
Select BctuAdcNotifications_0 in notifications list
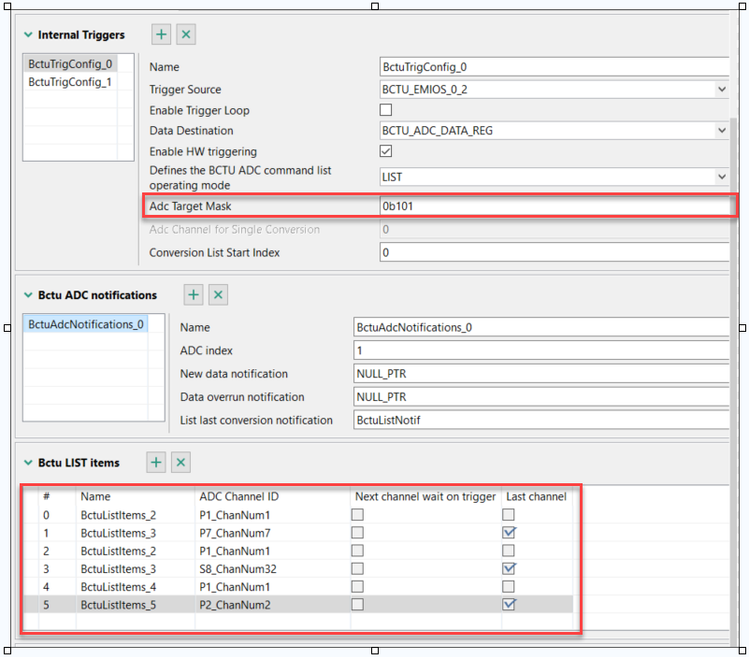click(x=86, y=324)
